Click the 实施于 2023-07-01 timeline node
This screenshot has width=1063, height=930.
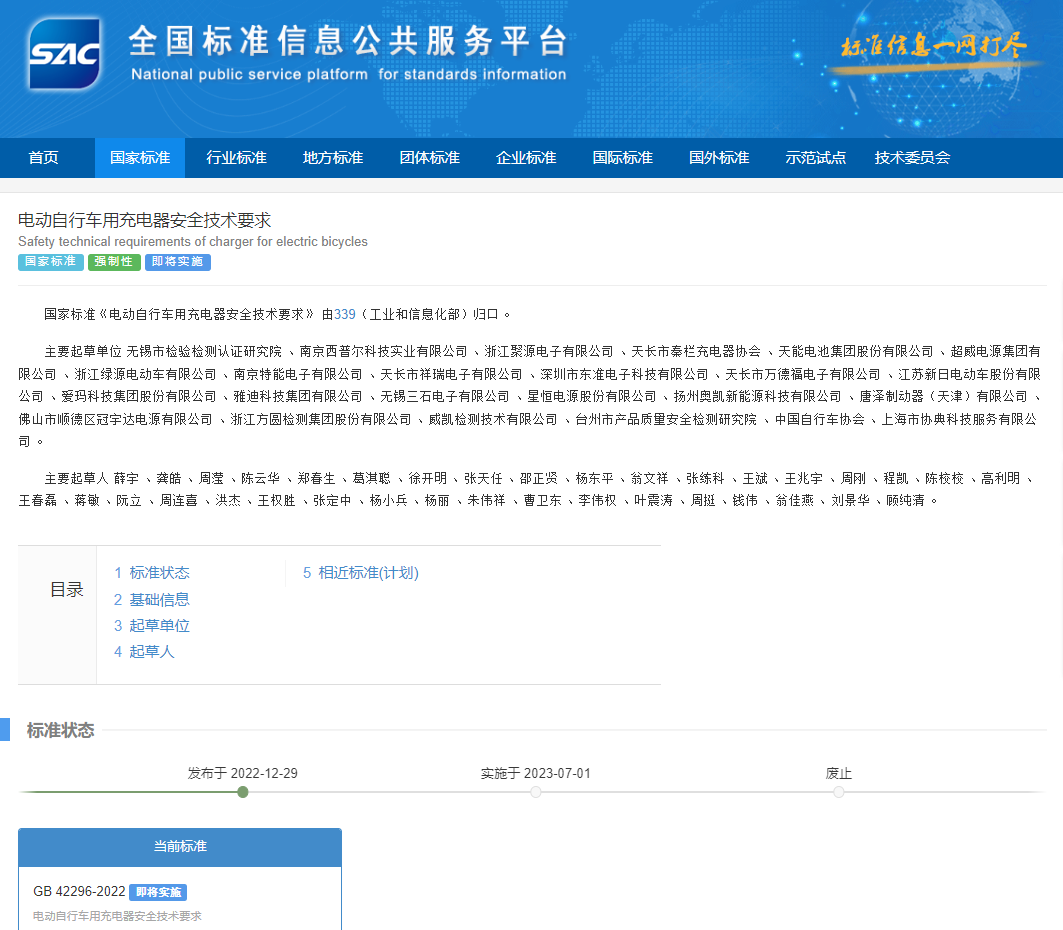(537, 791)
